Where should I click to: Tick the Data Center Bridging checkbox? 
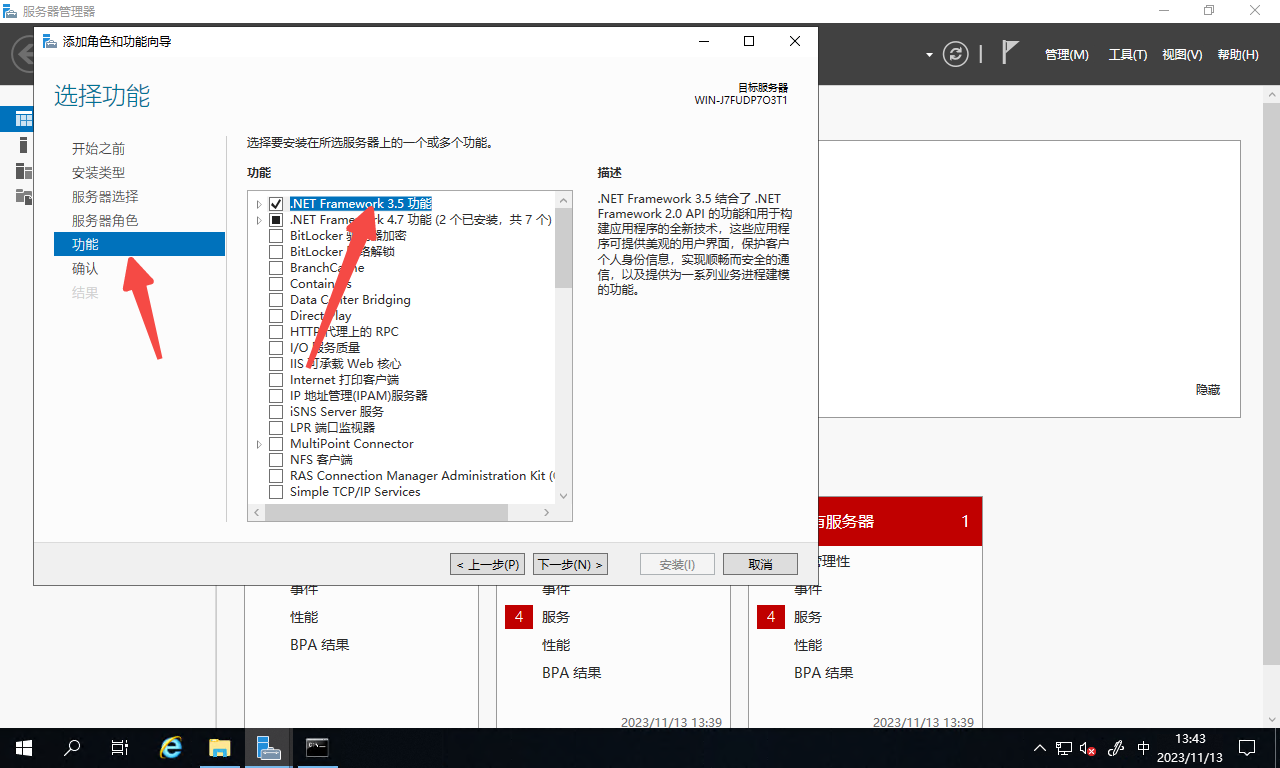(276, 300)
